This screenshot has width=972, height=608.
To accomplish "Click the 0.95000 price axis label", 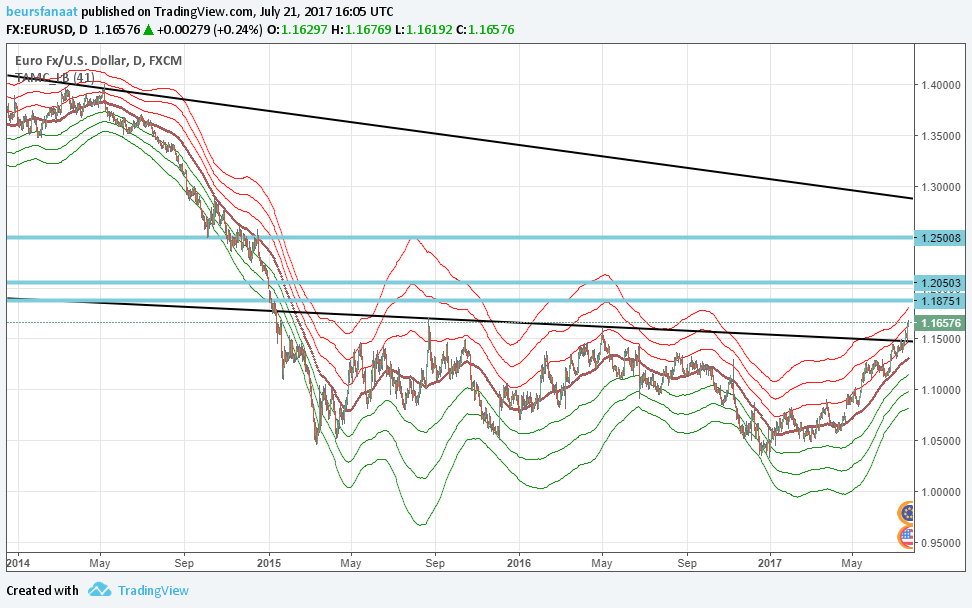I will [940, 543].
